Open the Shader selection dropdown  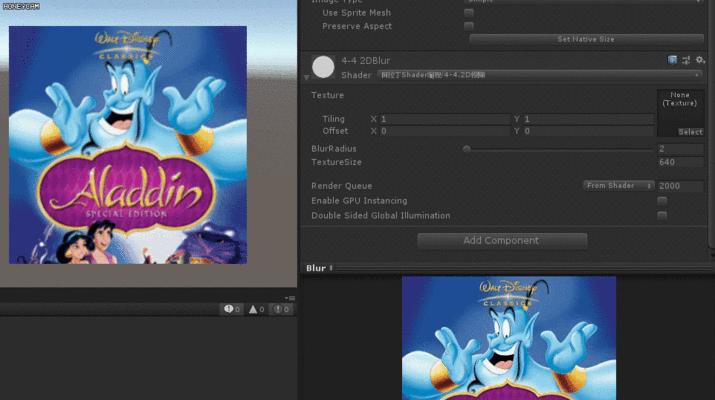[x=540, y=75]
